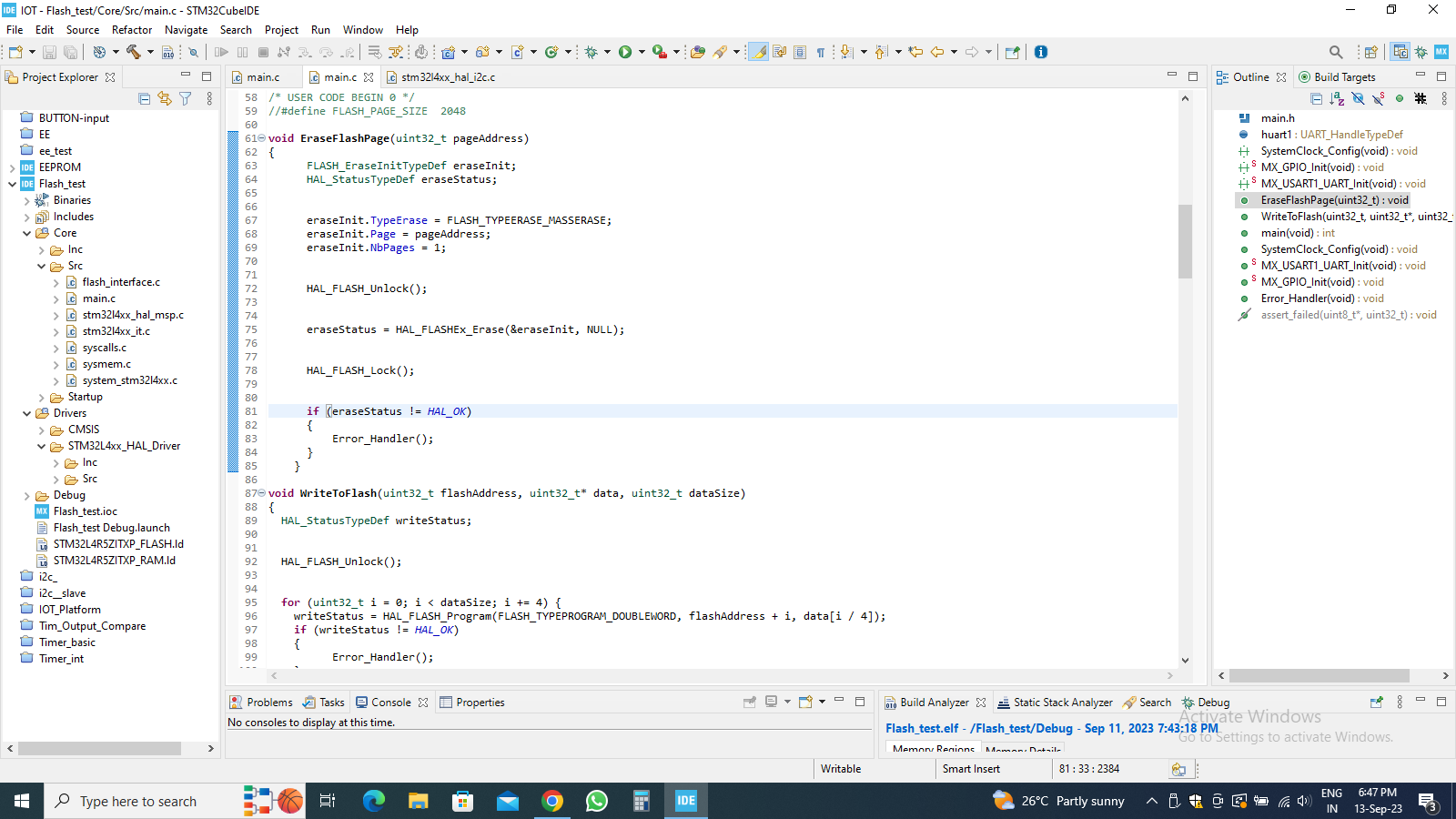1456x819 pixels.
Task: Switch to the stm32l4xx_hal_i2c.c editor tab
Action: click(448, 77)
